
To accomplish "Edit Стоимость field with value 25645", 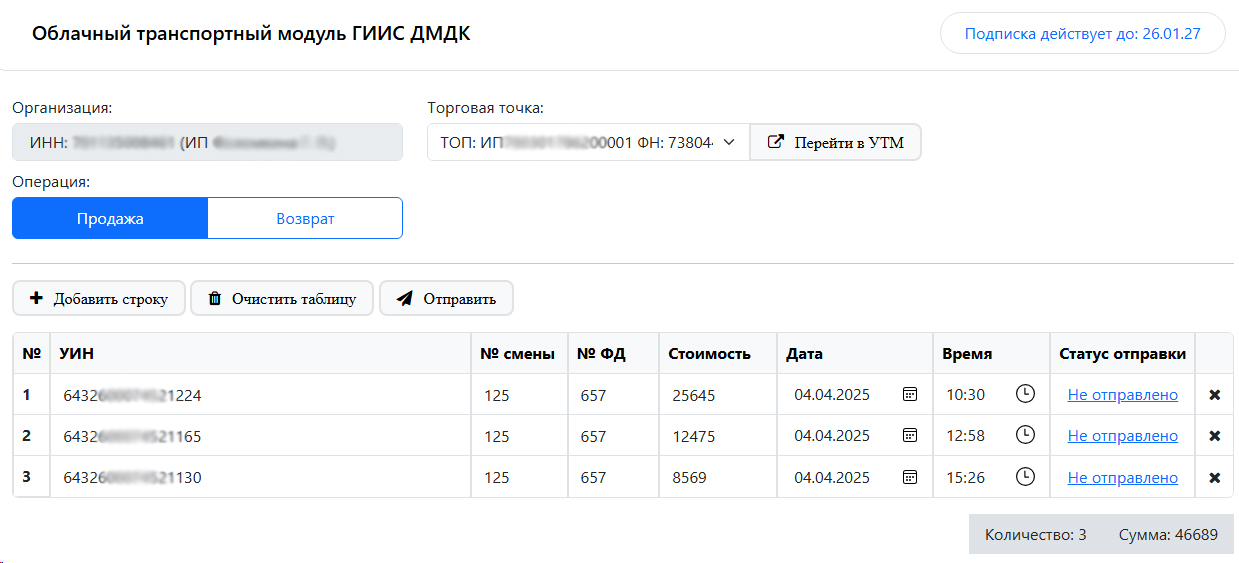I will click(716, 395).
